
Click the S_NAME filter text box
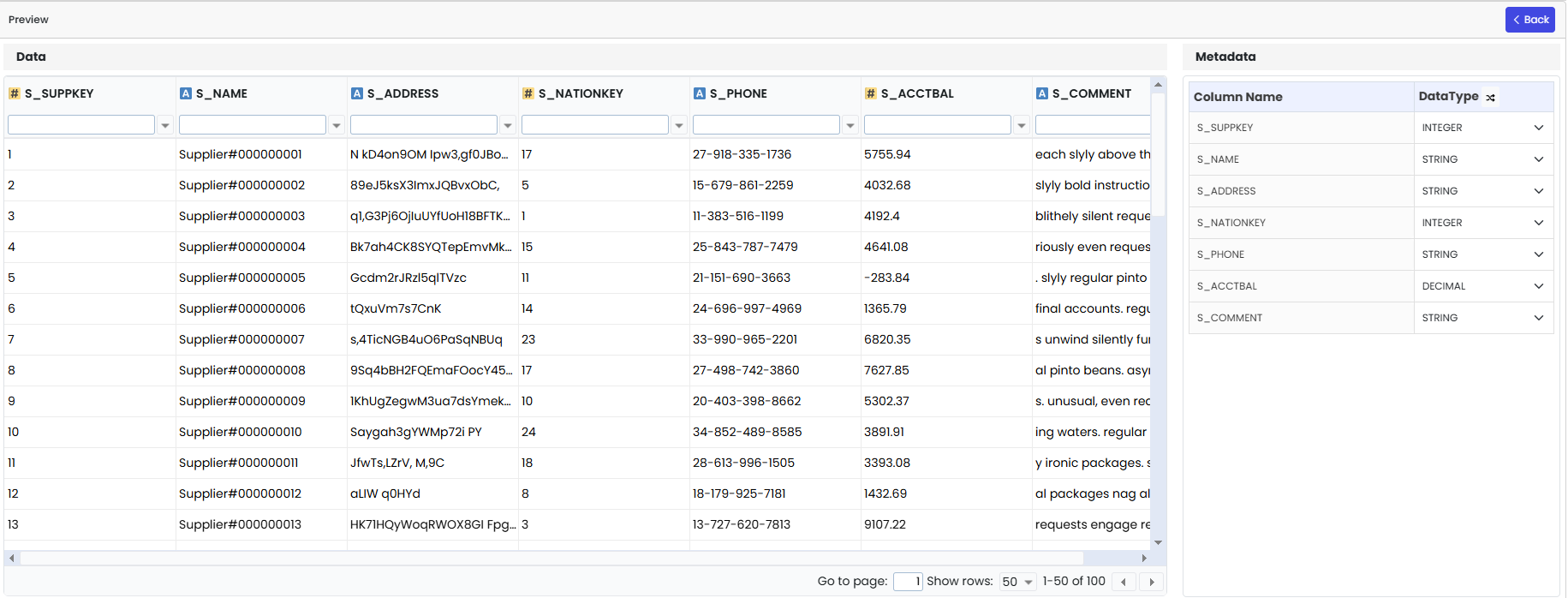coord(253,125)
